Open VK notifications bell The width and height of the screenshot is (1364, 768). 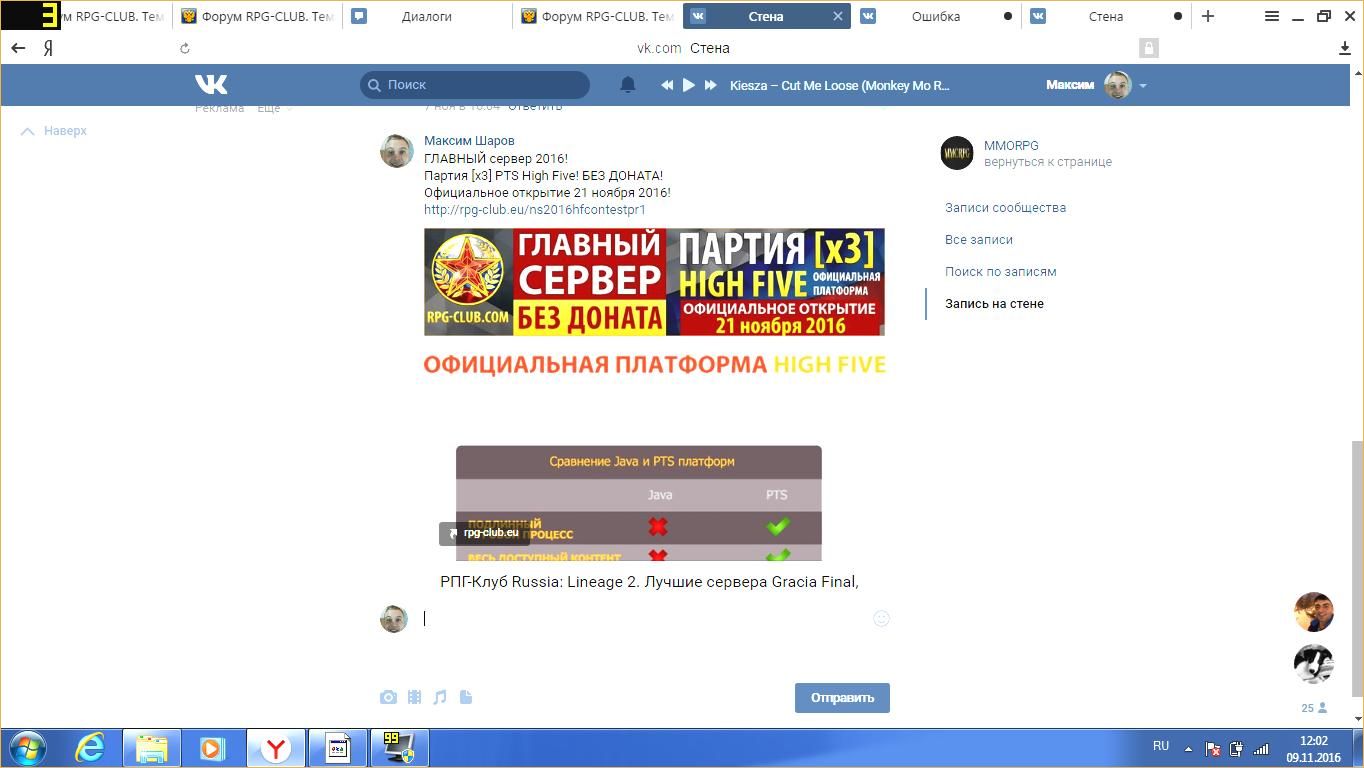pyautogui.click(x=628, y=85)
